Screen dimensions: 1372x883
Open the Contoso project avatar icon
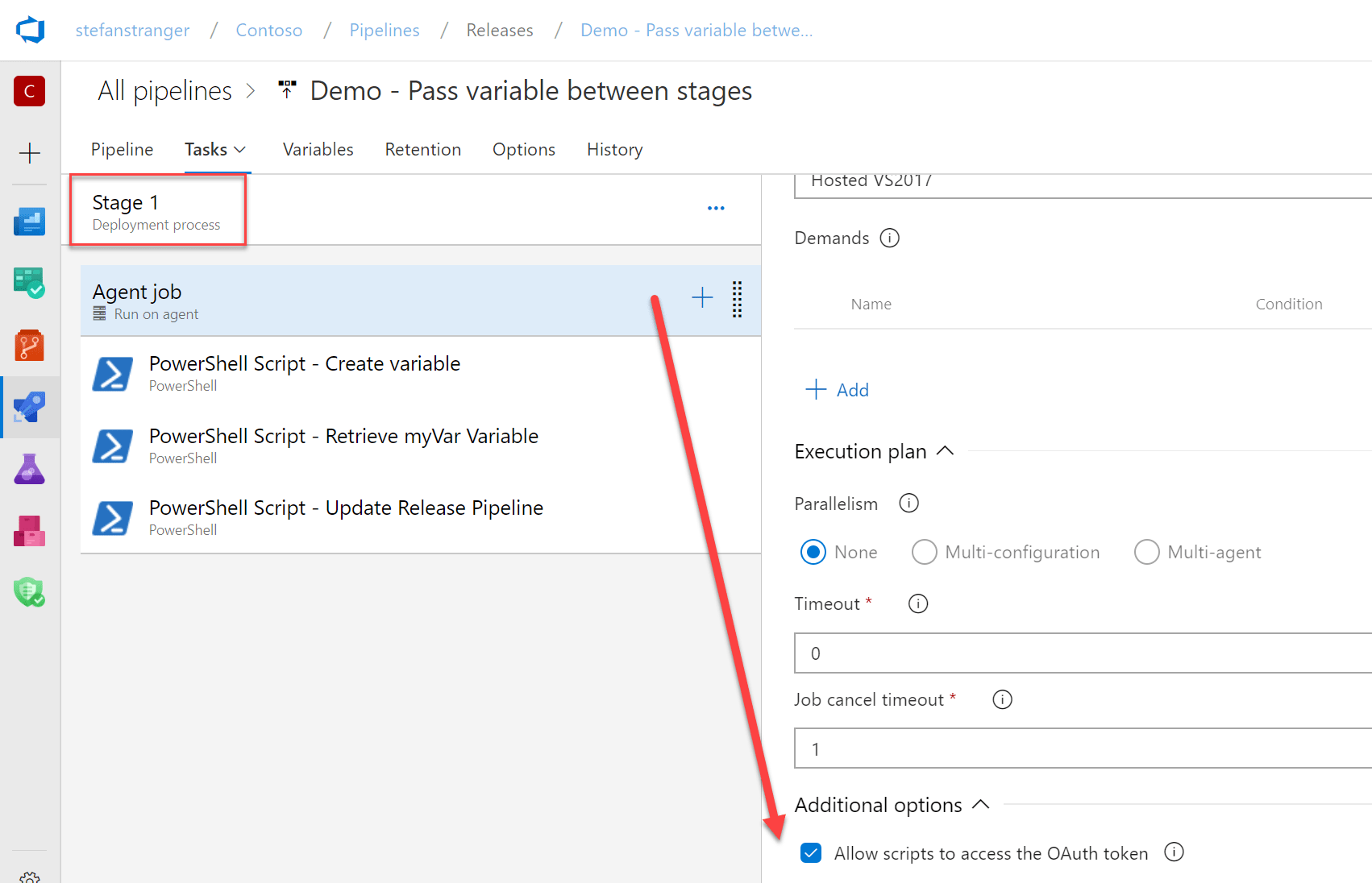[29, 91]
